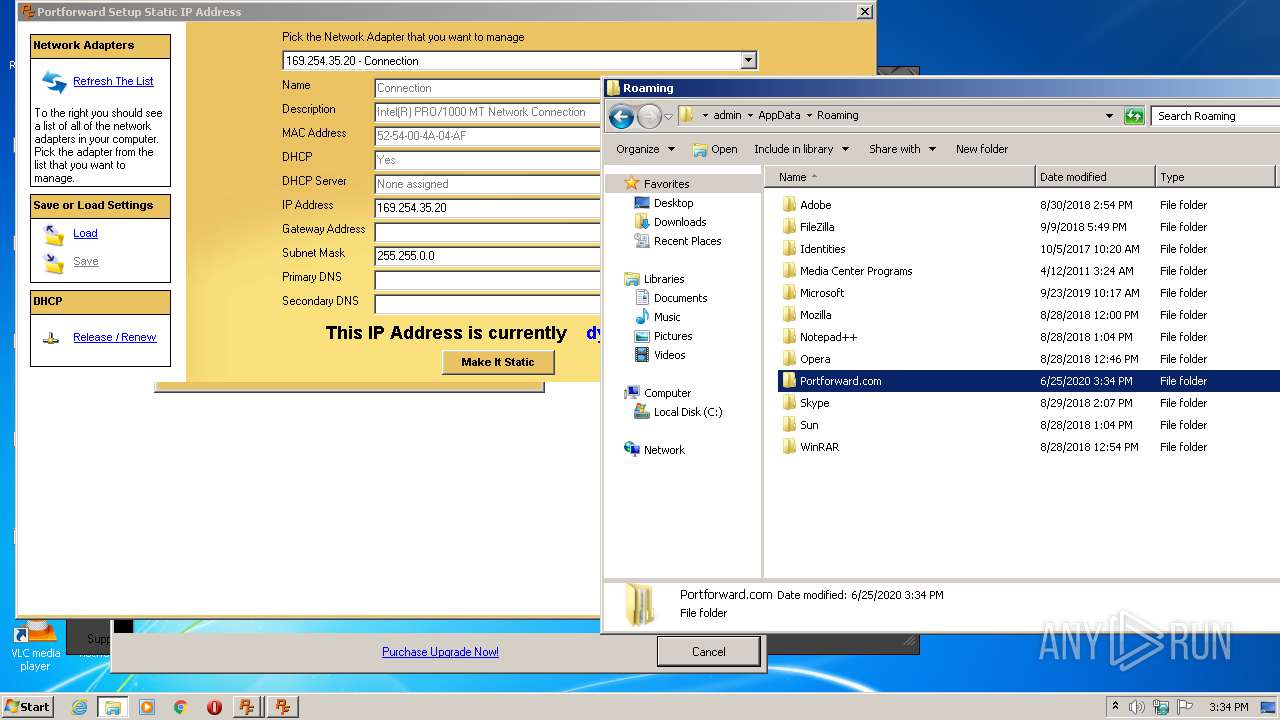Click the DHCP Release / Renew icon
This screenshot has height=720, width=1280.
pyautogui.click(x=51, y=338)
